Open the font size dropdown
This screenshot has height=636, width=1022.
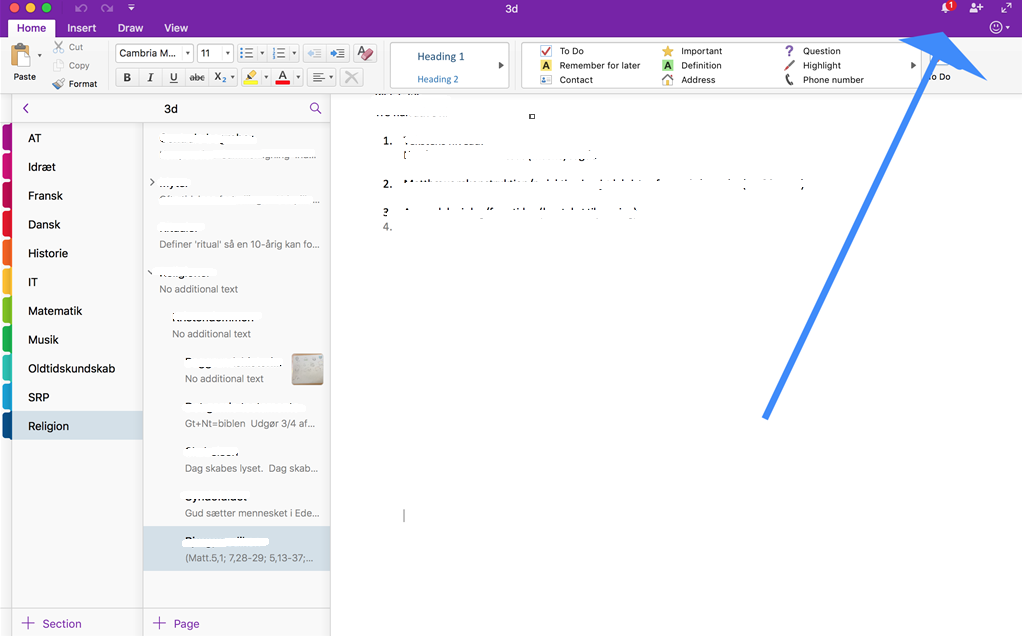coord(227,53)
